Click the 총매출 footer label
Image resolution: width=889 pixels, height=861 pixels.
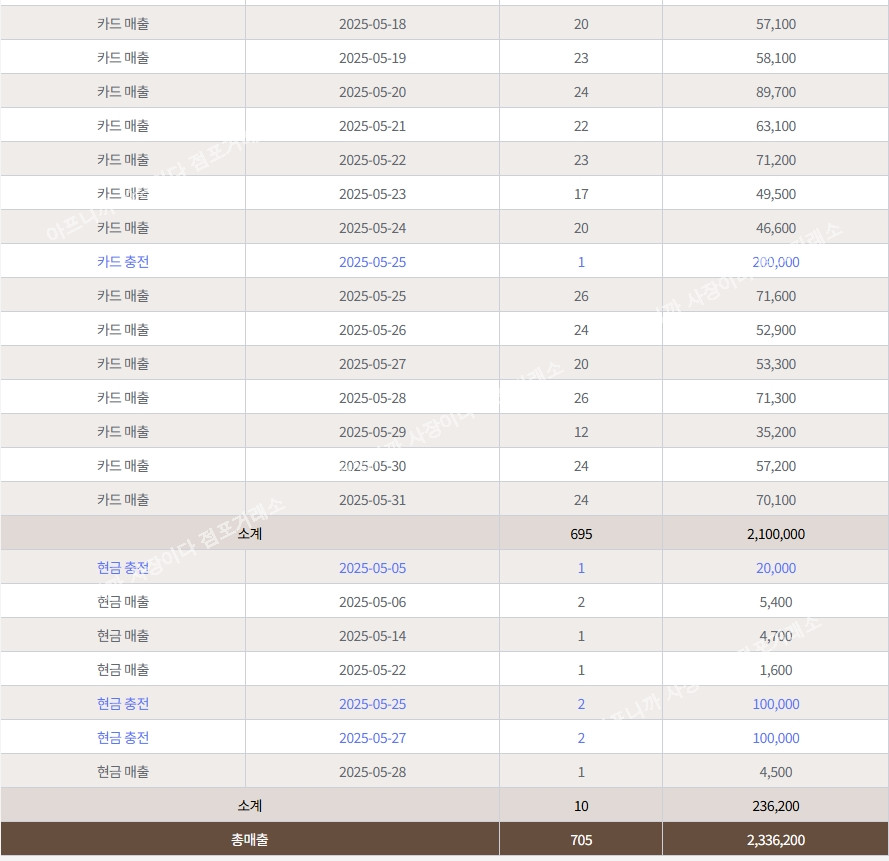(x=249, y=840)
